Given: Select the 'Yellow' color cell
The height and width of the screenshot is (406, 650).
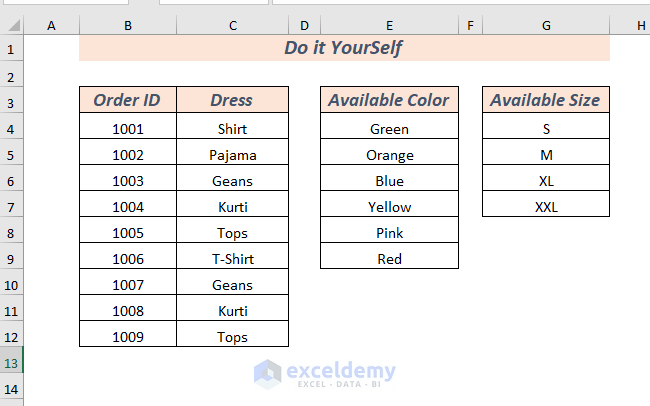Looking at the screenshot, I should click(x=389, y=207).
